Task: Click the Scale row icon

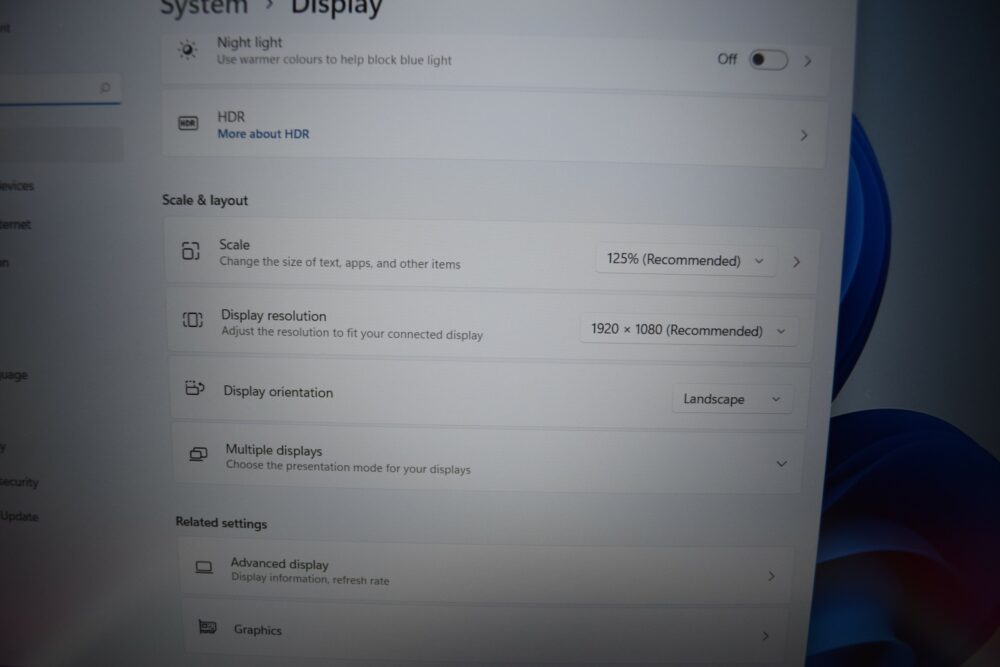Action: coord(191,251)
